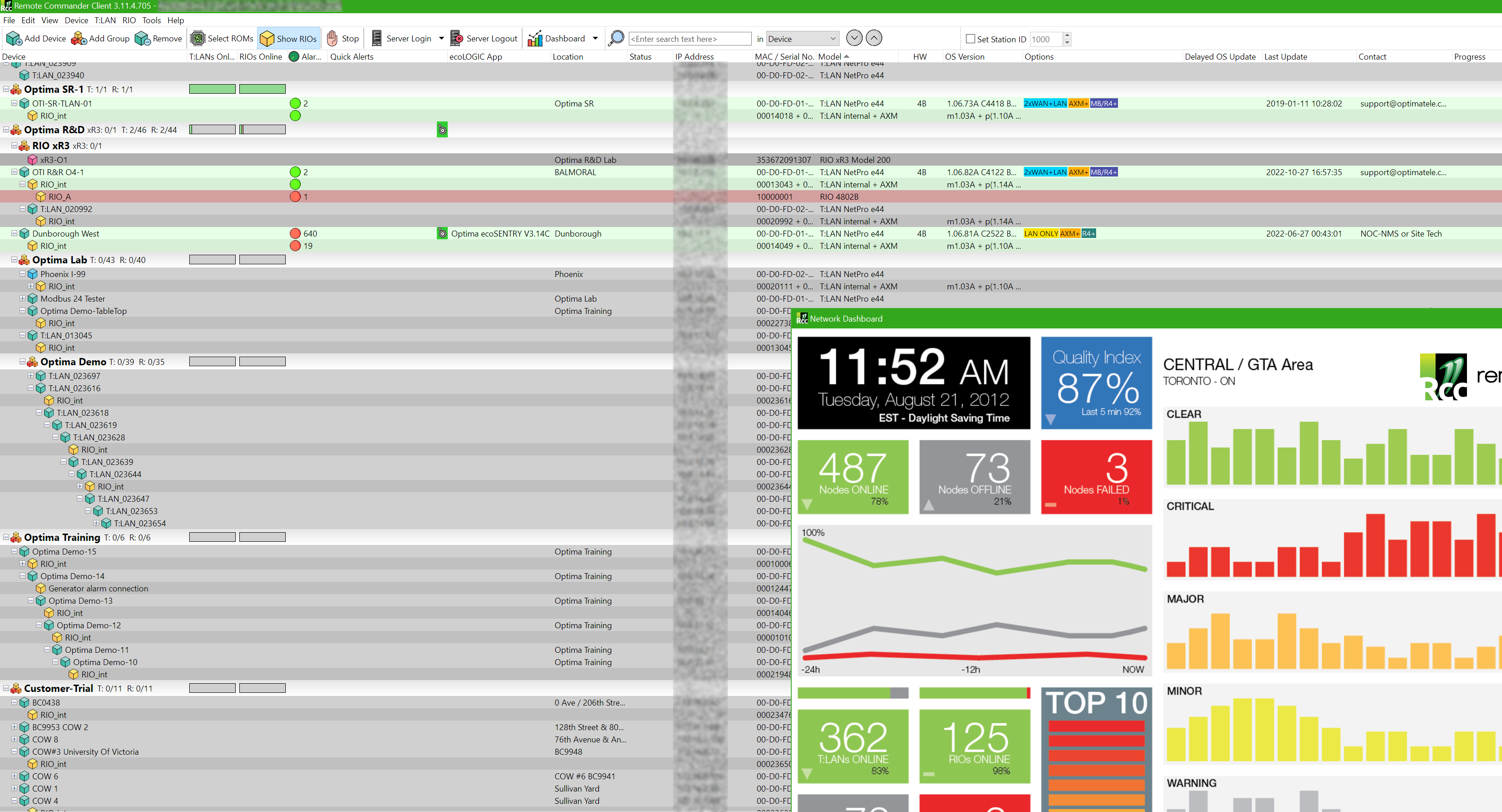Click the Generator alarm connection RIO icon
Image resolution: width=1502 pixels, height=812 pixels.
click(41, 589)
